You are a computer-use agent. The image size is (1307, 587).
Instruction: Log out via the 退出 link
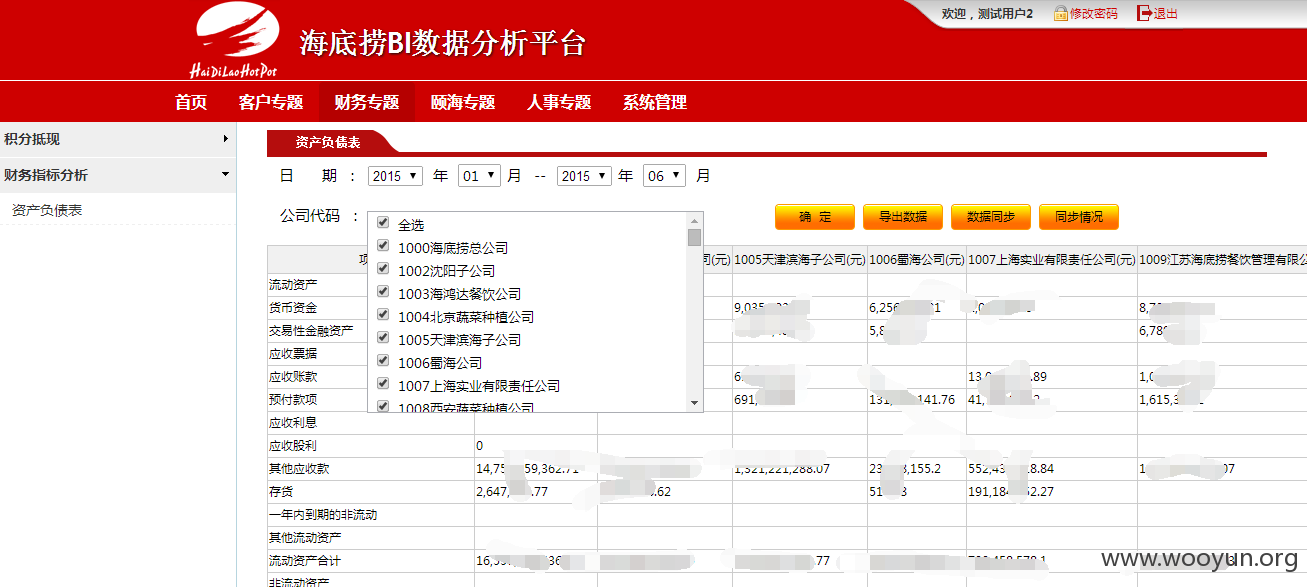click(1166, 14)
